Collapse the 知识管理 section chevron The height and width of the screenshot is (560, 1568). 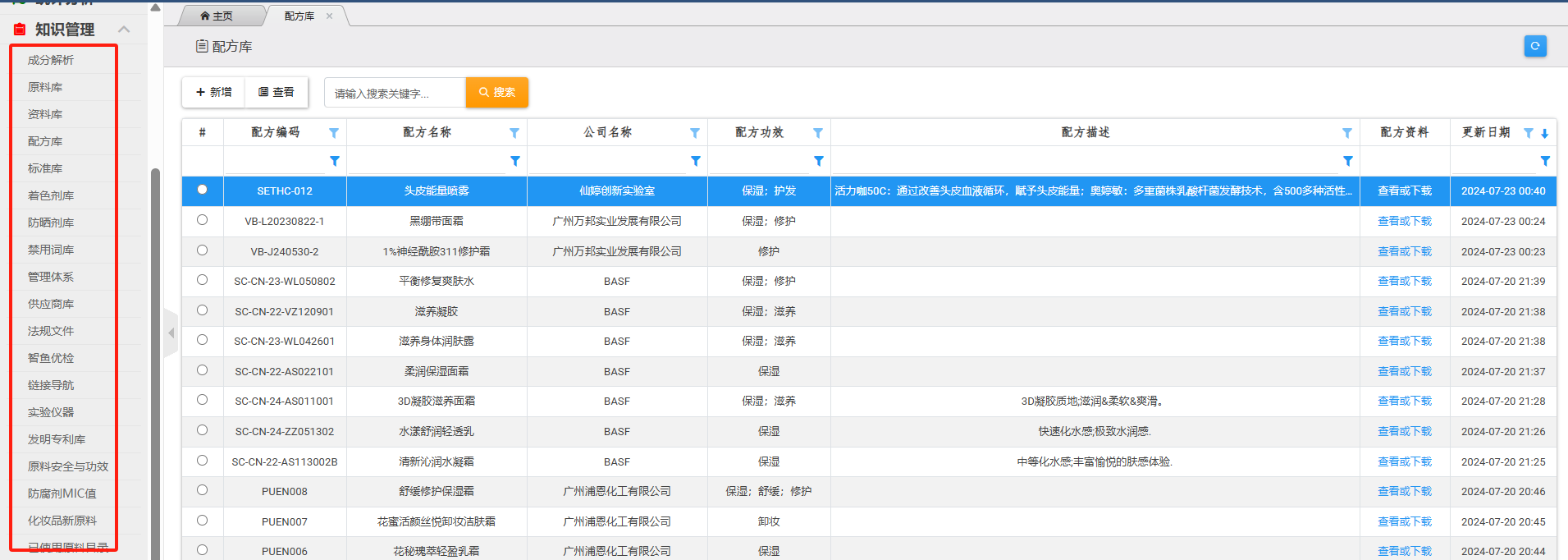coord(124,30)
